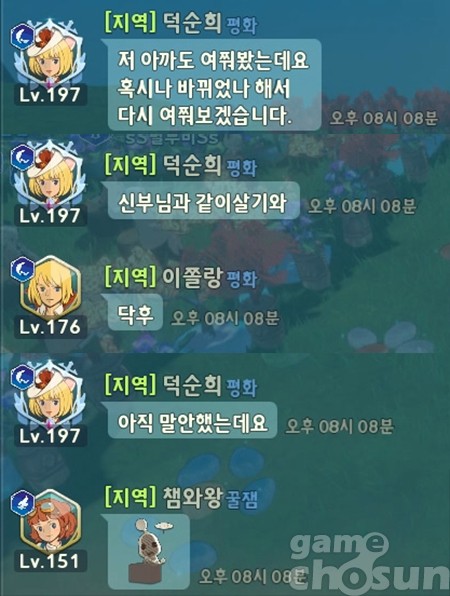Open 덕순희's avatar on the top message
Image resolution: width=450 pixels, height=596 pixels.
click(50, 55)
